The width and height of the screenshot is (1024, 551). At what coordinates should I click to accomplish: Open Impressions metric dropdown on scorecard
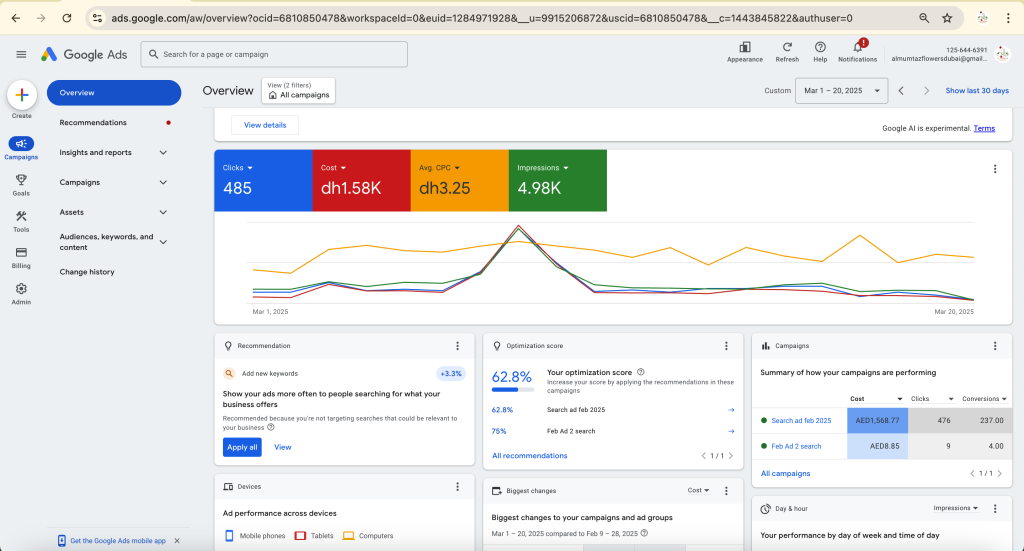543,168
